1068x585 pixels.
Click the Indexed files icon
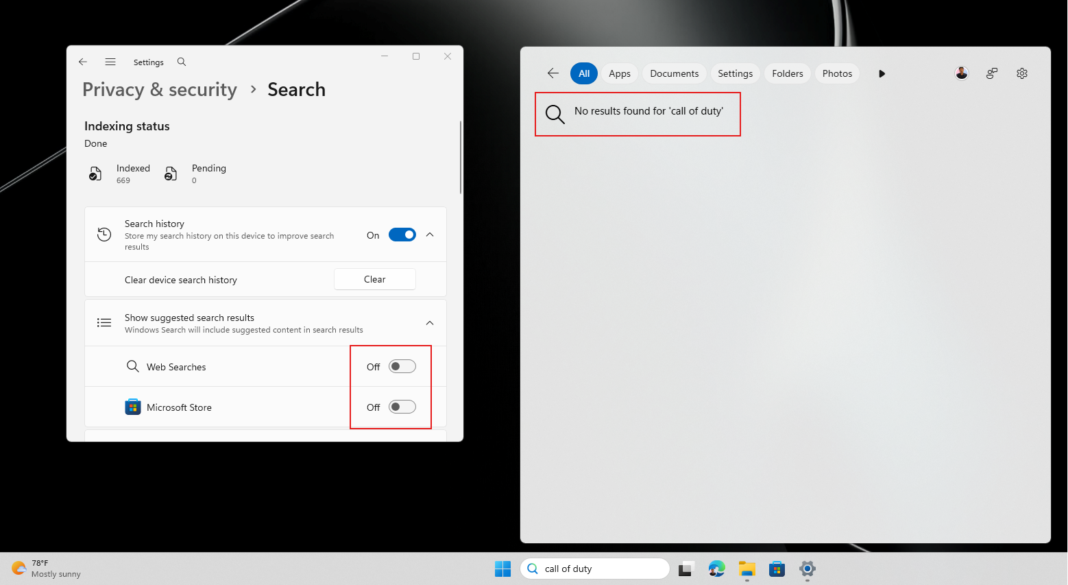click(95, 174)
